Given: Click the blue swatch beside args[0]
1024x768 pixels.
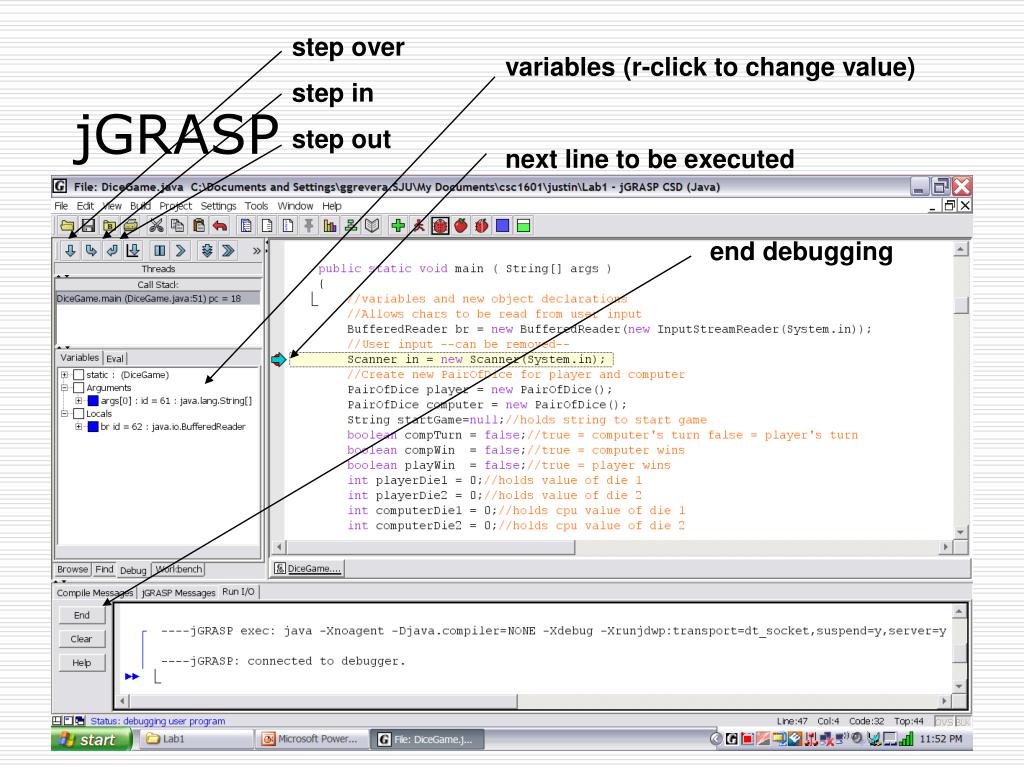Looking at the screenshot, I should [93, 401].
